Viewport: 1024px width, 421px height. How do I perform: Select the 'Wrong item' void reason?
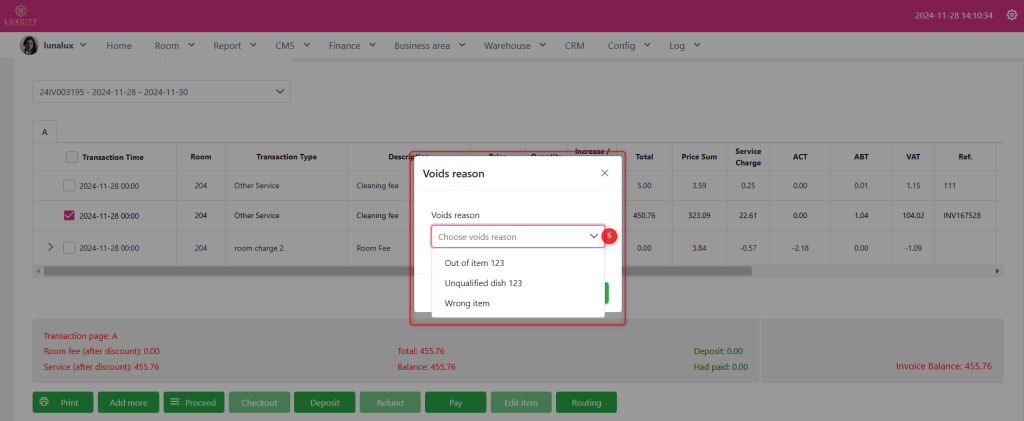(x=467, y=303)
